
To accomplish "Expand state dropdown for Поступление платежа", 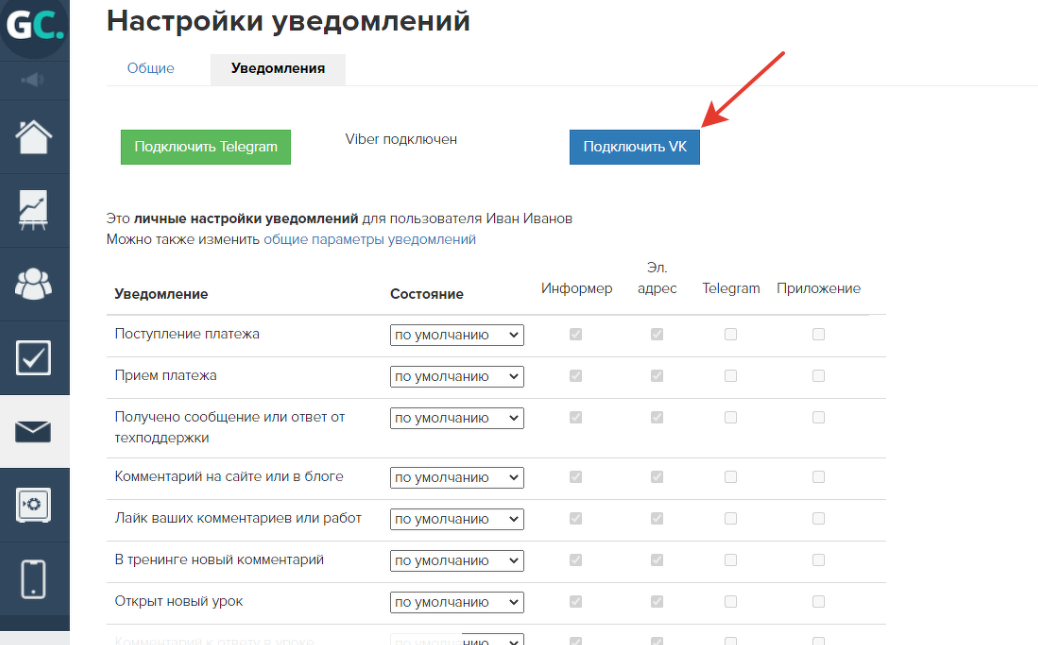I will 457,335.
